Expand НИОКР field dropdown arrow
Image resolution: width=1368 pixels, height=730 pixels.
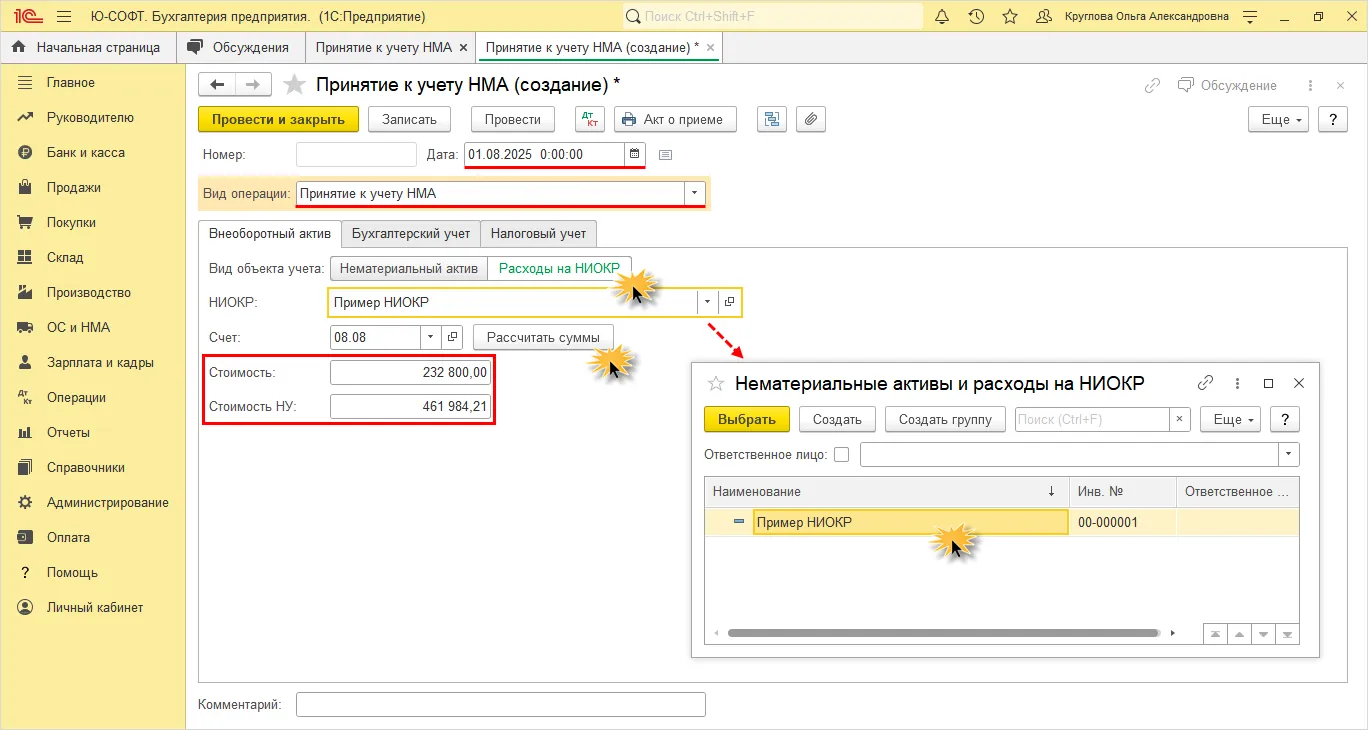click(708, 302)
